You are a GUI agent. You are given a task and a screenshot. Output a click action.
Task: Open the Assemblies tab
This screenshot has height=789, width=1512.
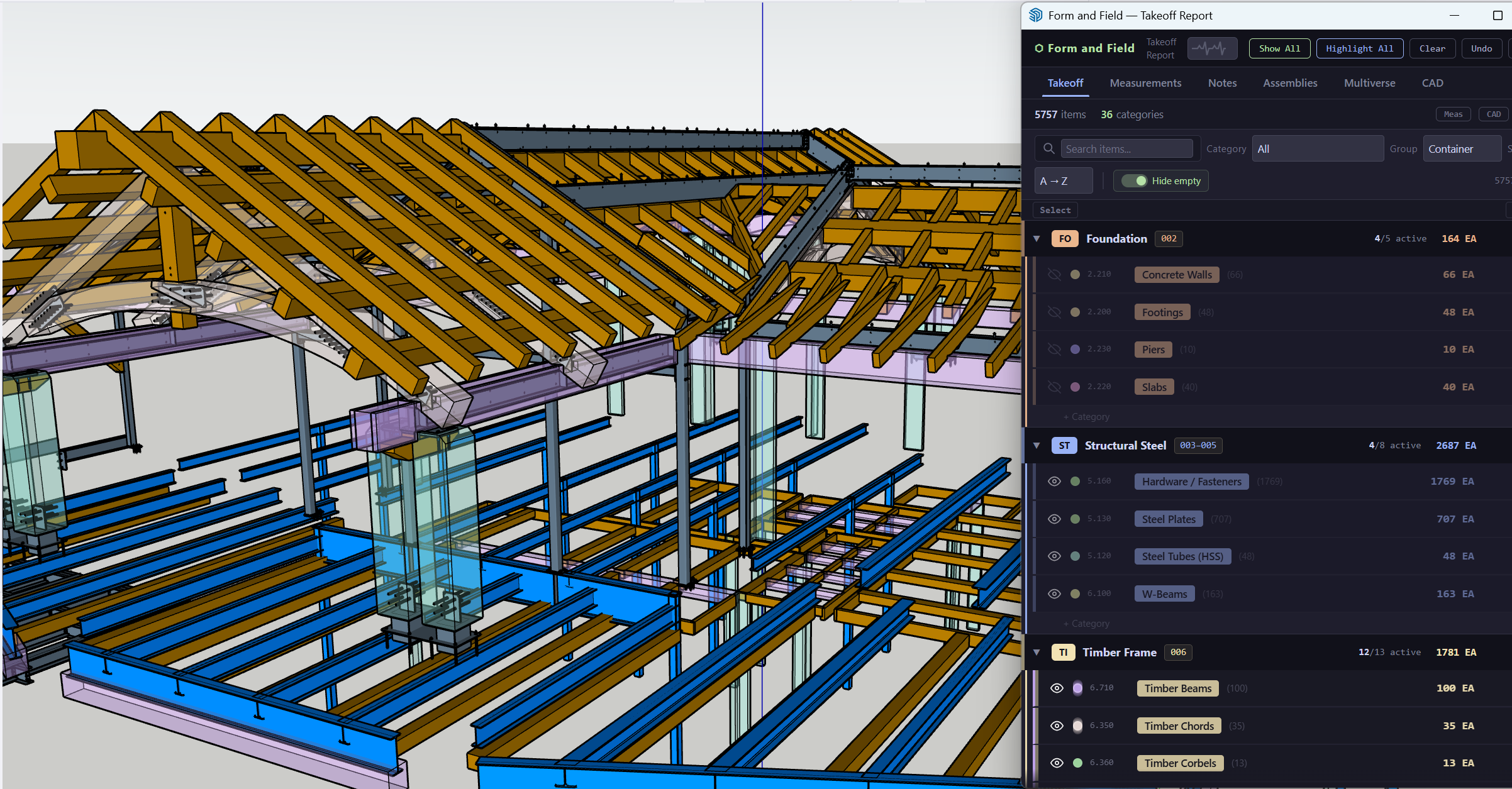tap(1290, 83)
